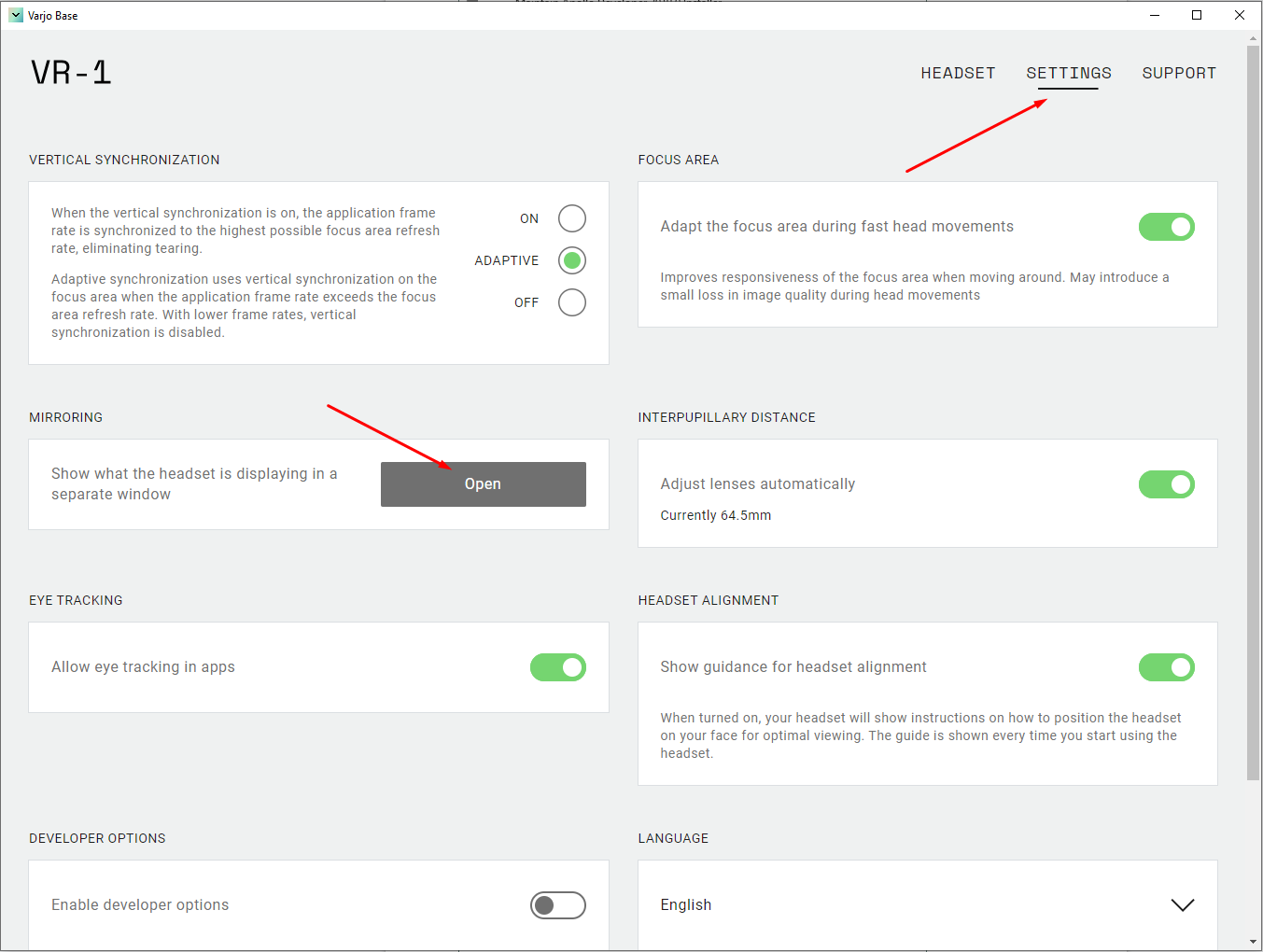Select ADAPTIVE vertical synchronization radio
The height and width of the screenshot is (952, 1263).
[572, 260]
